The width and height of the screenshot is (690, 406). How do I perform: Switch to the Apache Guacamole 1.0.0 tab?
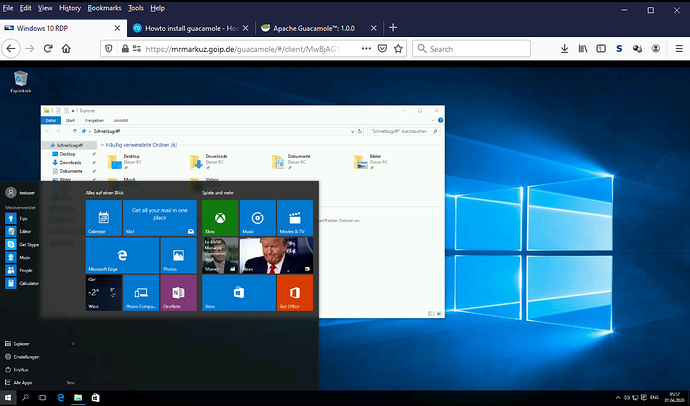[319, 28]
